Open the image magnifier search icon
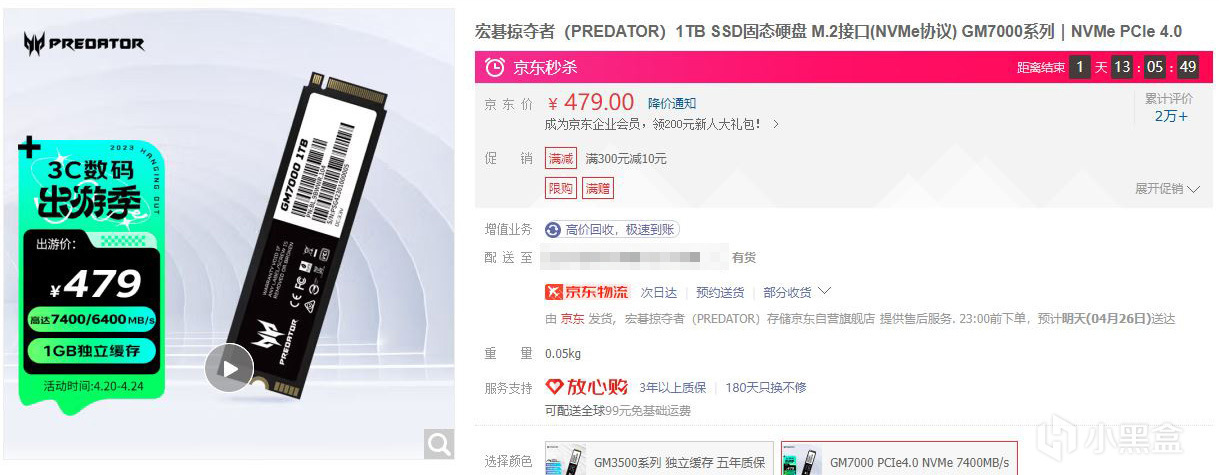This screenshot has height=475, width=1219. click(439, 444)
